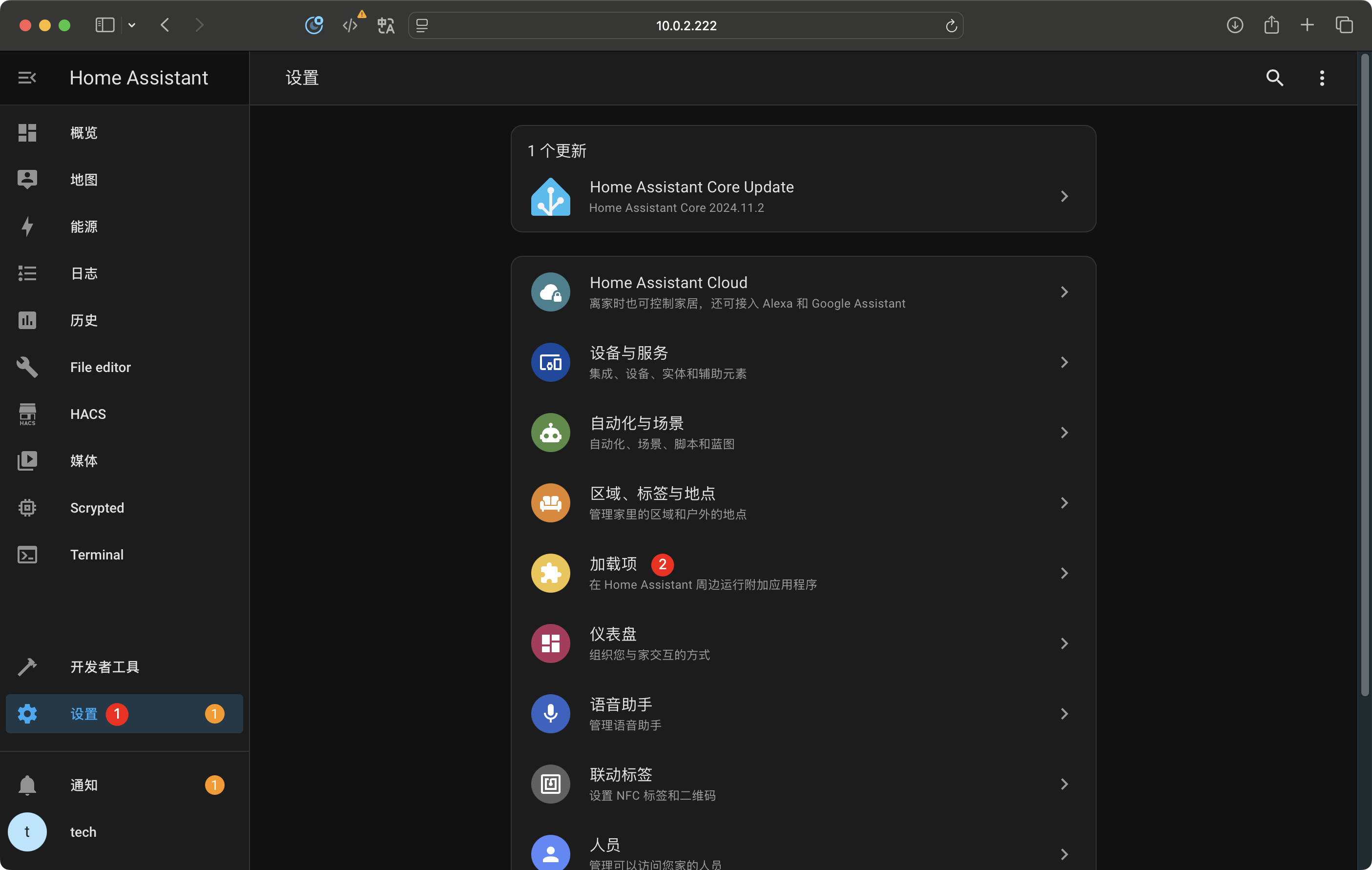
Task: Expand the Home Assistant Cloud row chevron
Action: 1064,292
